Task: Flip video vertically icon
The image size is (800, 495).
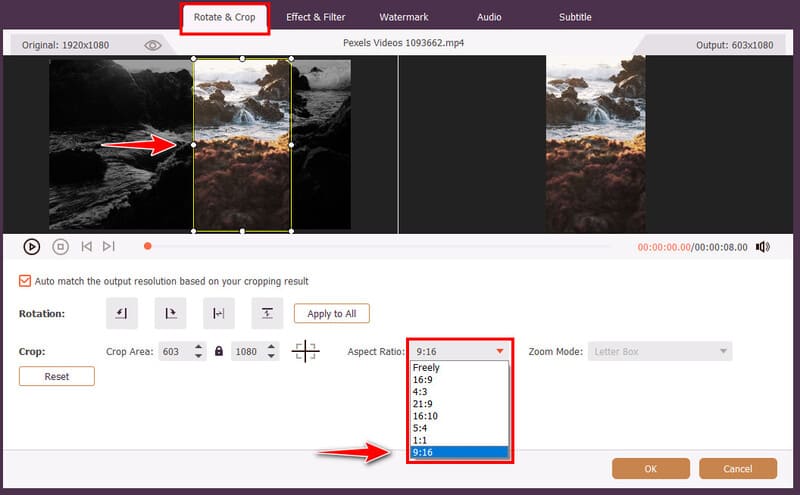Action: (x=267, y=313)
